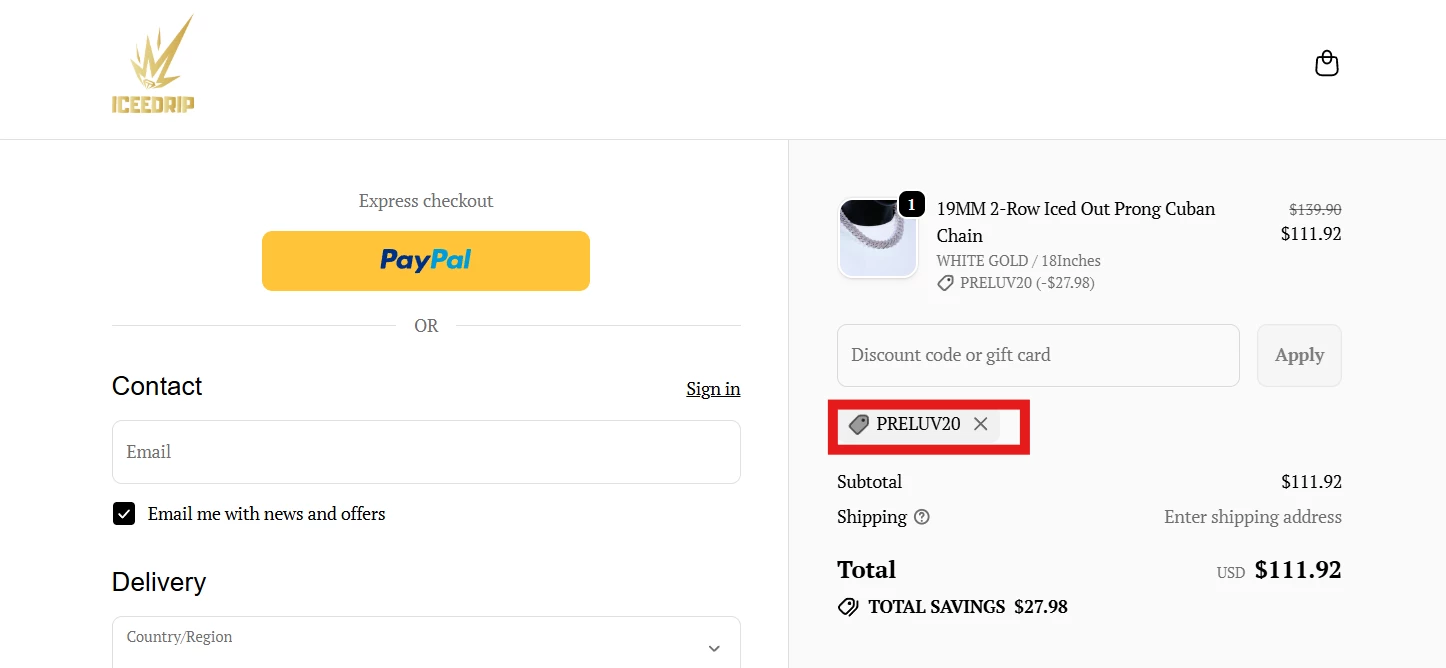Click the Country/Region chevron arrow
The width and height of the screenshot is (1446, 668).
(714, 648)
